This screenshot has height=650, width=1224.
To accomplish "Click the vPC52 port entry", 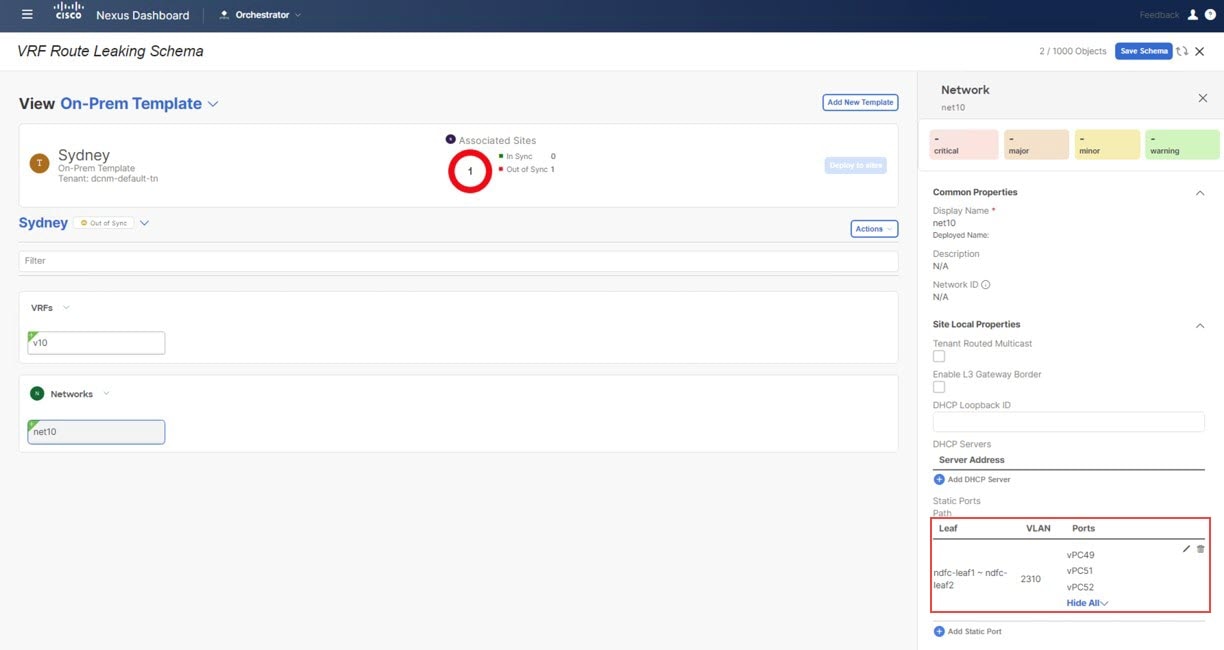I will click(1080, 587).
